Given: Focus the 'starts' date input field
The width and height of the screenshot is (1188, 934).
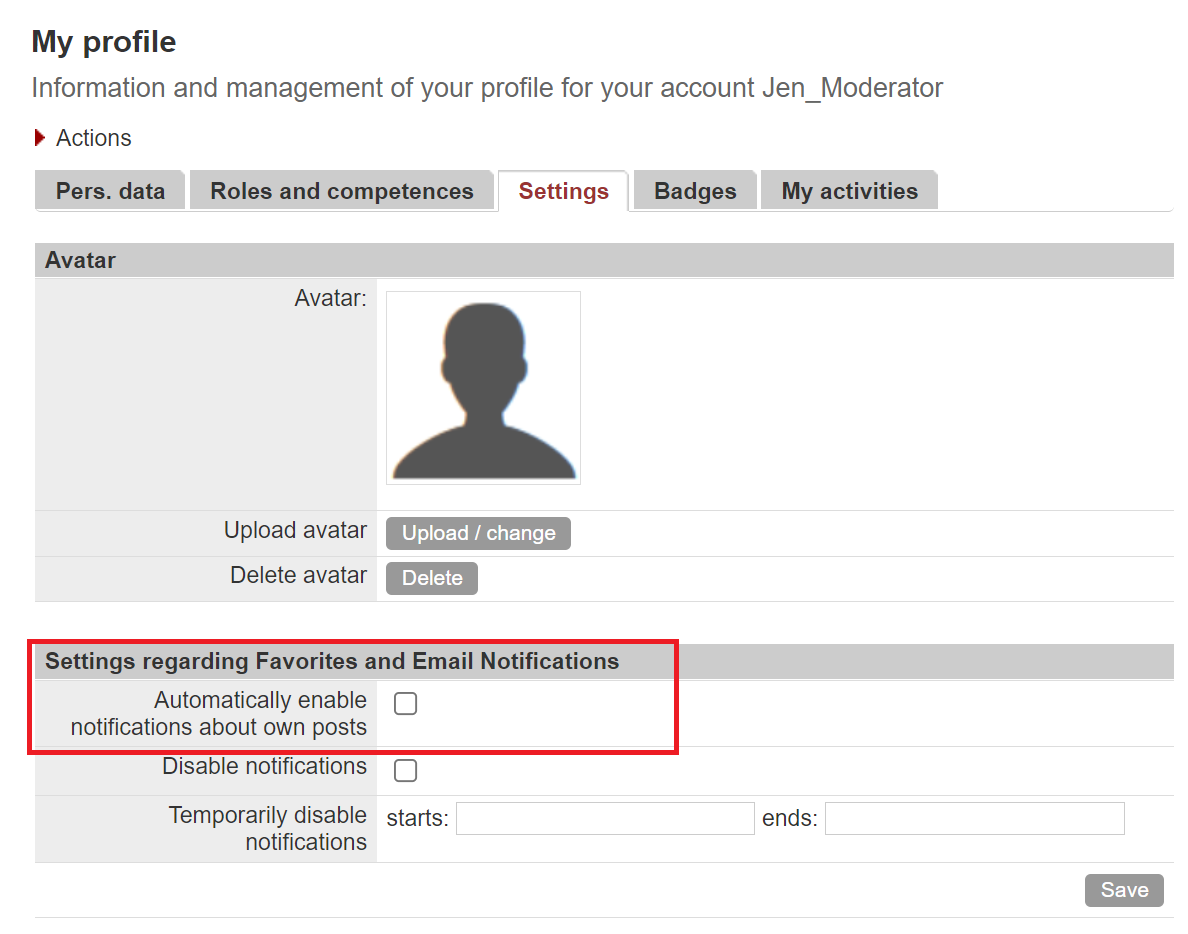Looking at the screenshot, I should coord(604,818).
